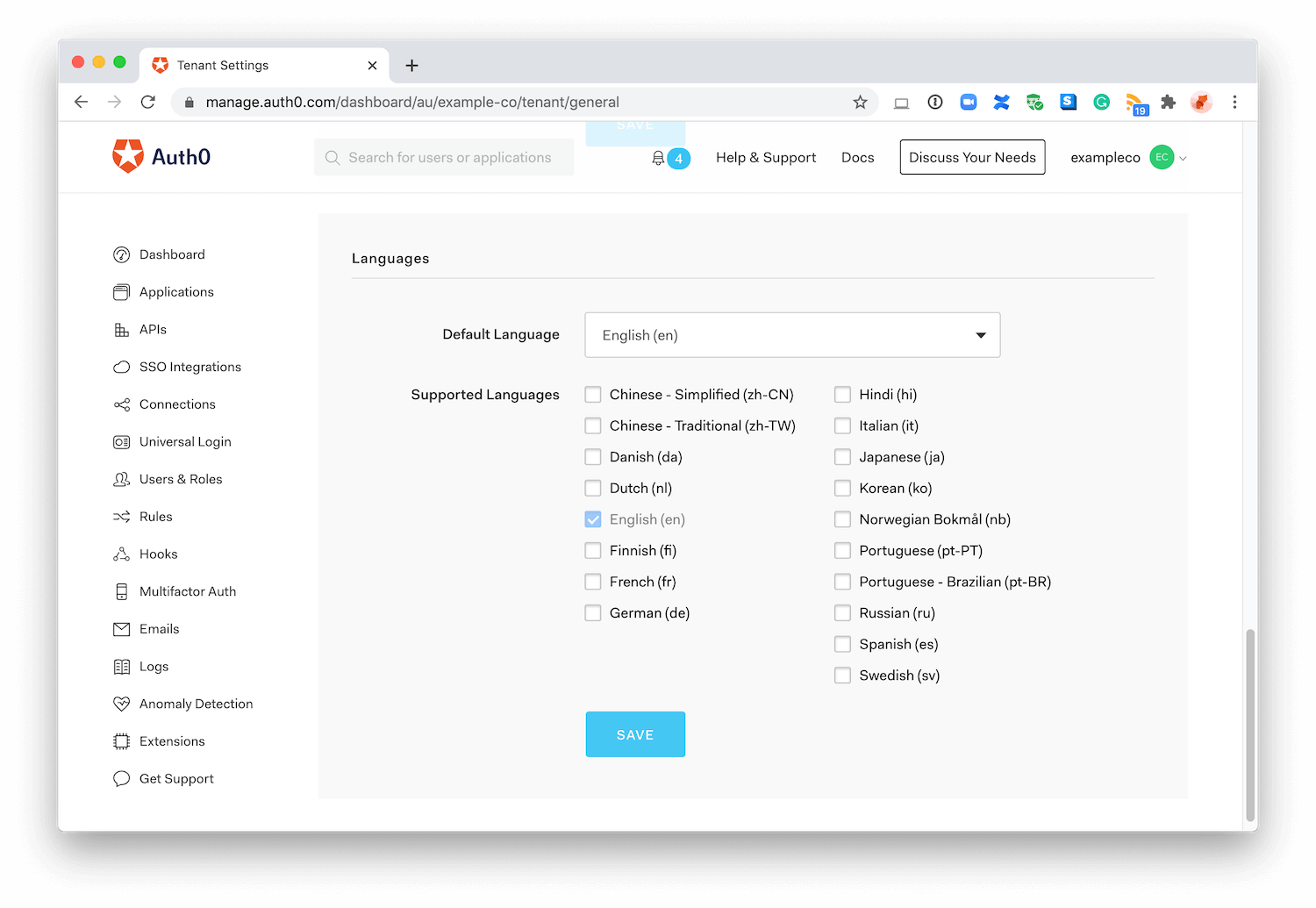Click the Anomaly Detection heart icon
Screen dimensions: 1316x908
pyautogui.click(x=121, y=704)
